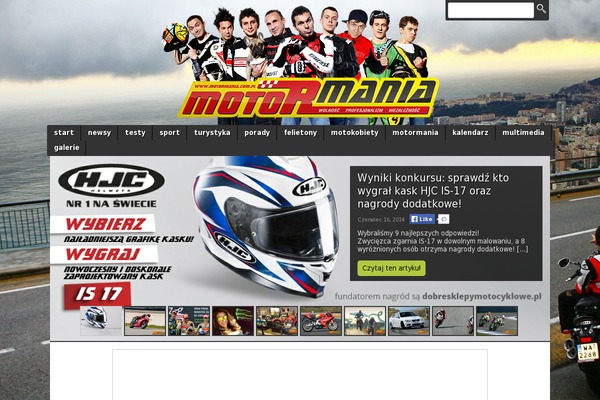
Task: Click the search magnifier icon
Action: point(541,9)
